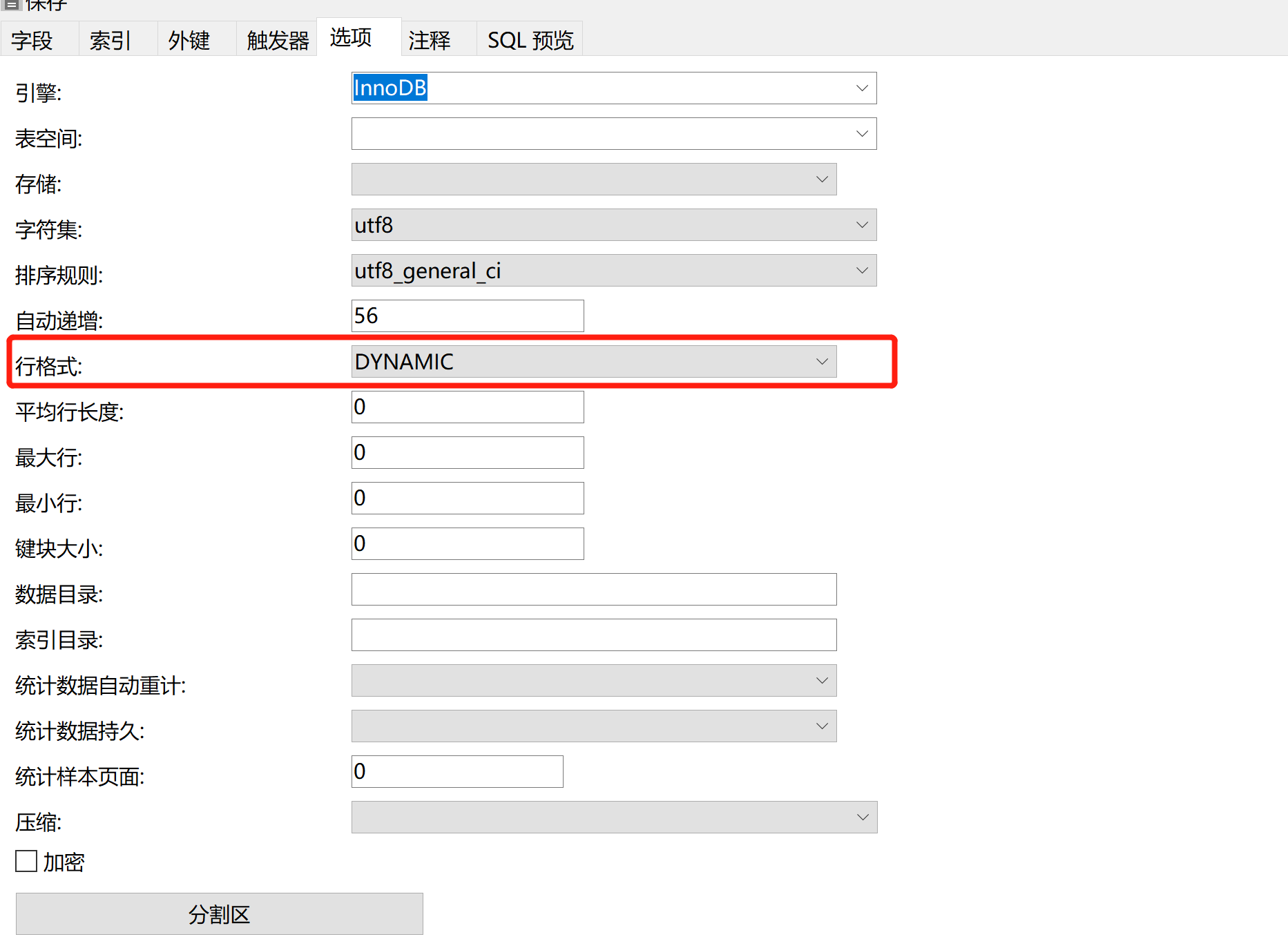
Task: Focus the 统计样本页面 input field
Action: (x=457, y=772)
